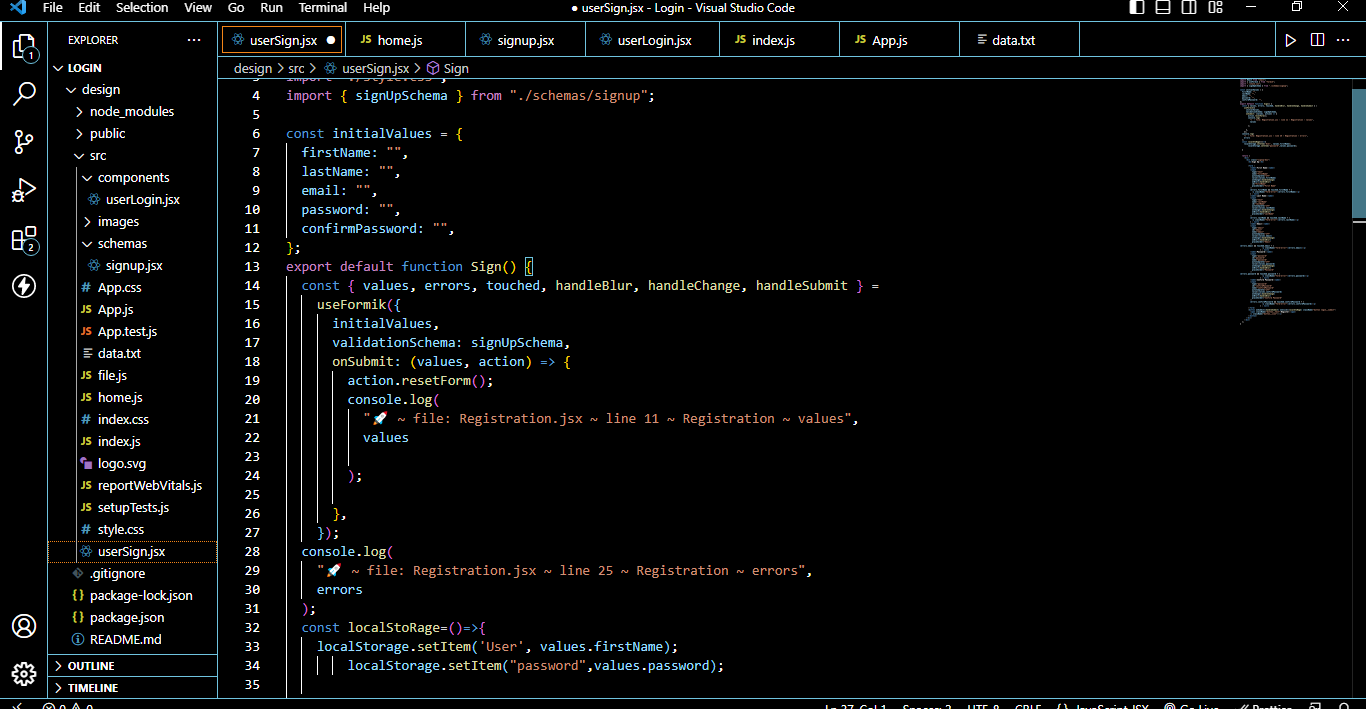Viewport: 1366px width, 709px height.
Task: Click the data.txt lines icon in Explorer
Action: [87, 353]
